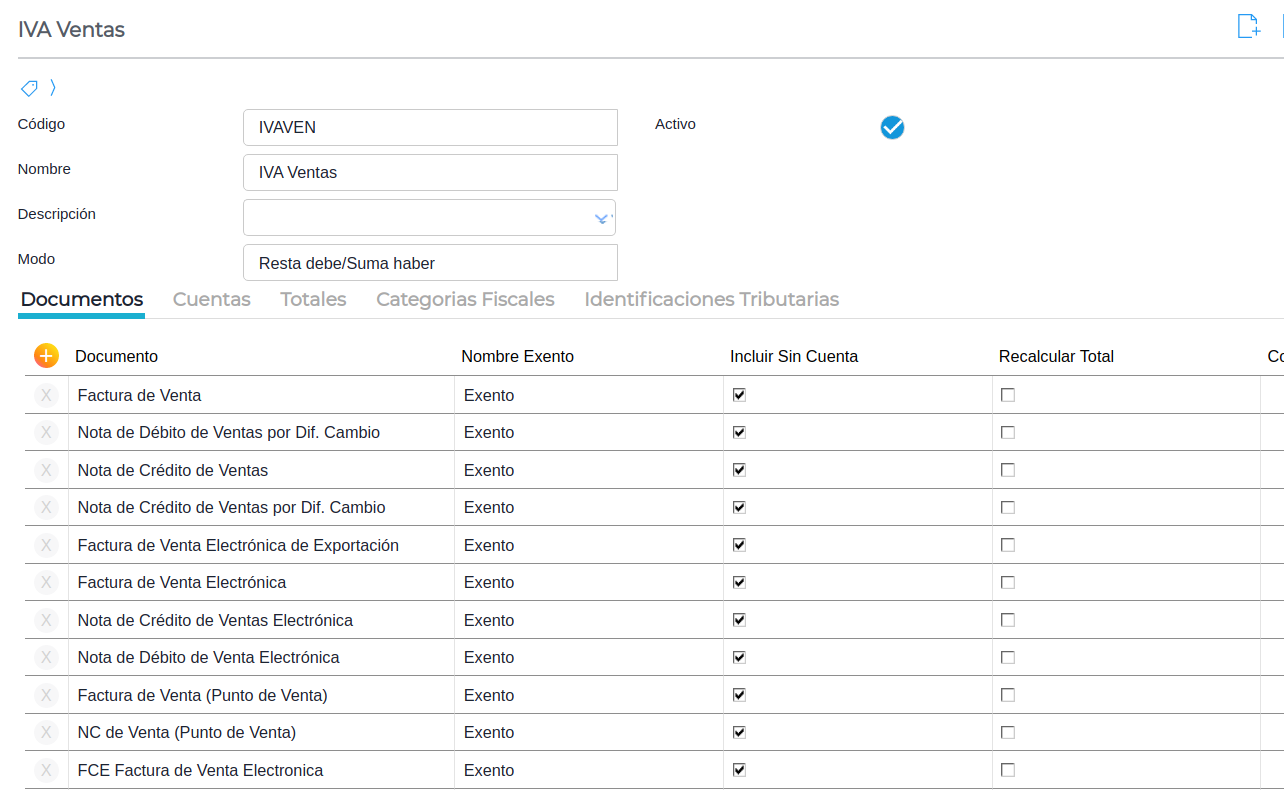1284x790 pixels.
Task: Delete the NC de Venta (Punto de Venta) row
Action: (x=46, y=732)
